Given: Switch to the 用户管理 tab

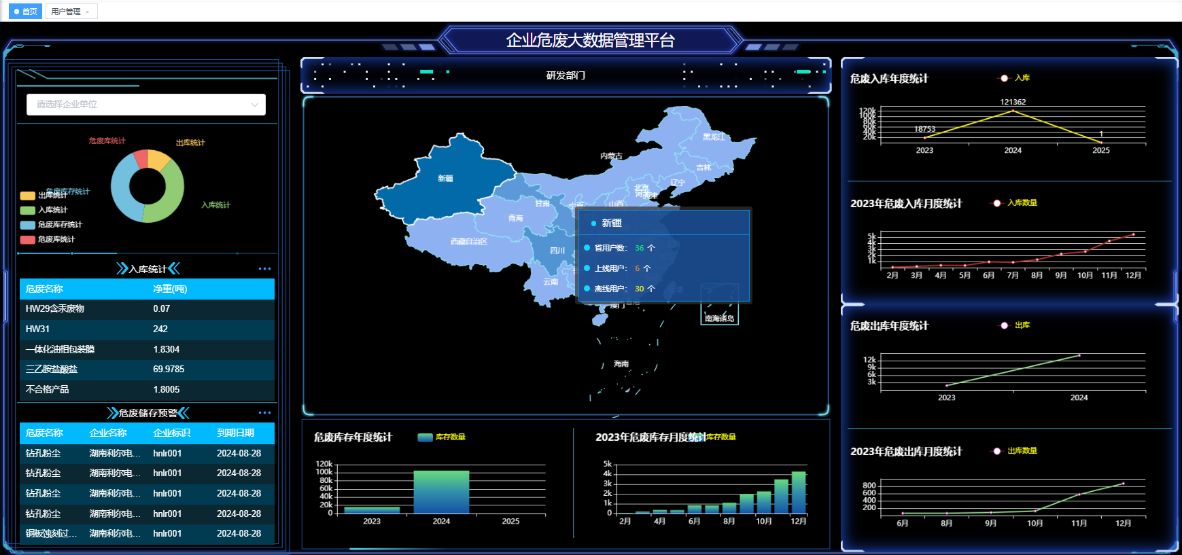Looking at the screenshot, I should coord(66,12).
